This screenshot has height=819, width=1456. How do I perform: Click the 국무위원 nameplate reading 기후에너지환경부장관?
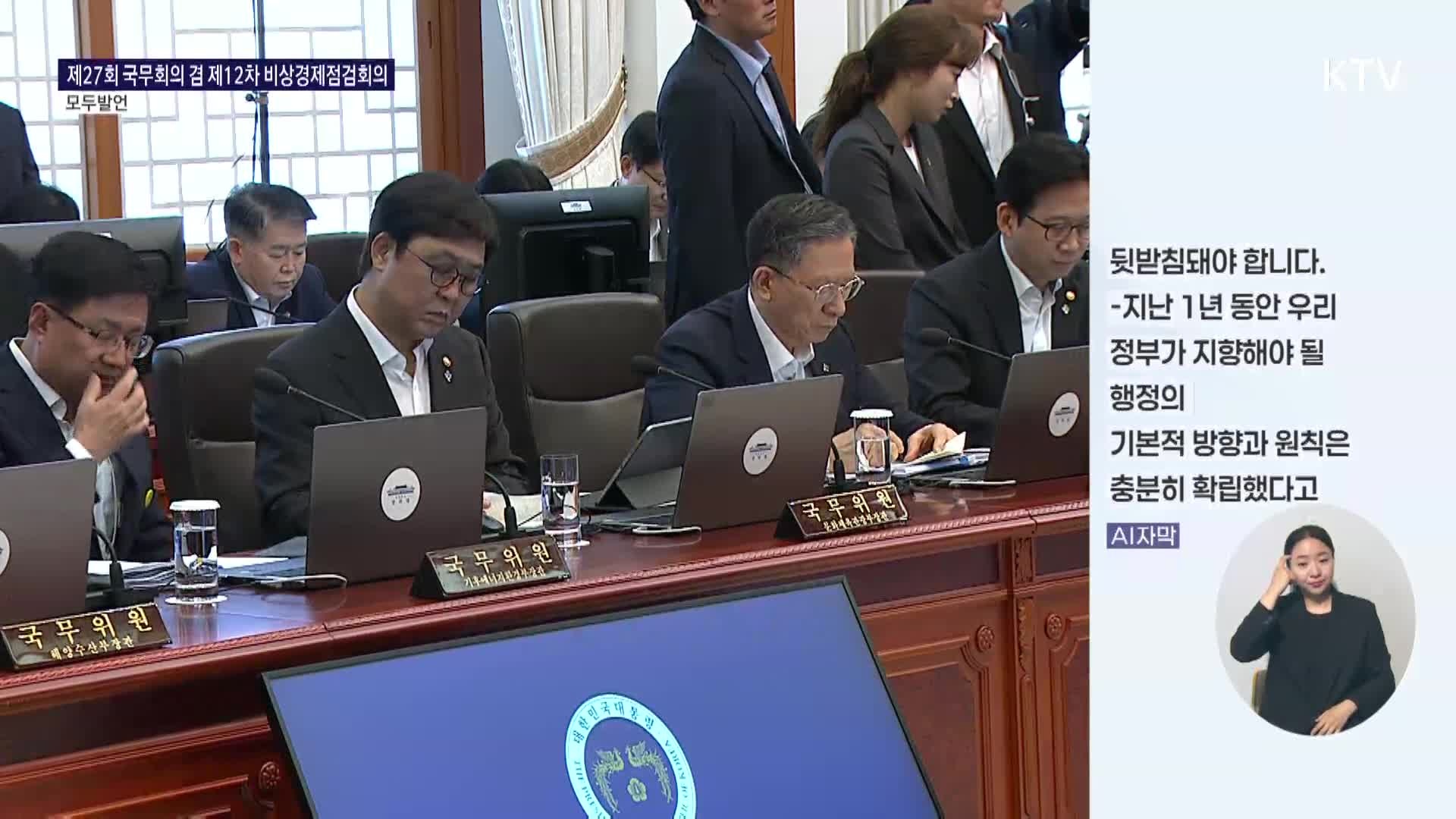[x=492, y=565]
